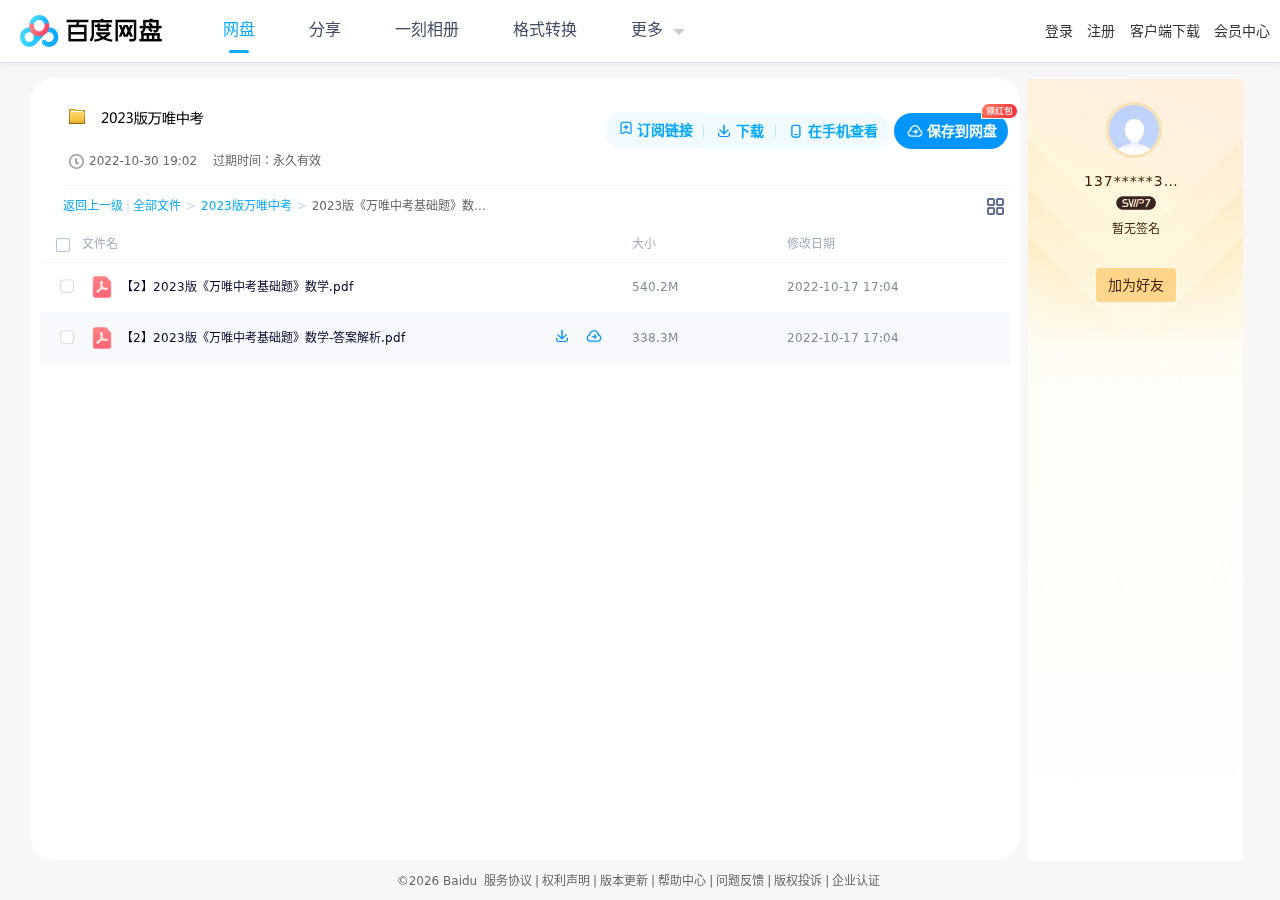Viewport: 1280px width, 900px height.
Task: Click 加为好友 button
Action: click(x=1136, y=285)
